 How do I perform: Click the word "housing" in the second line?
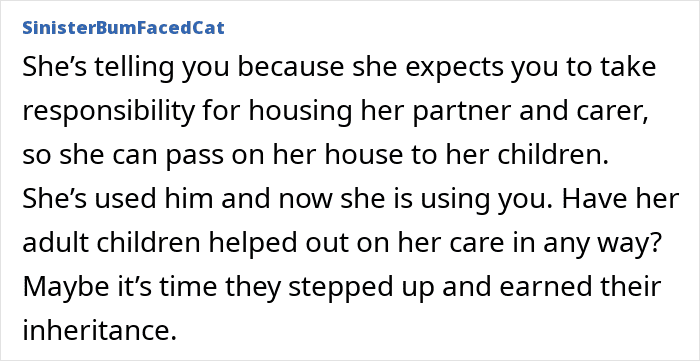pyautogui.click(x=300, y=112)
